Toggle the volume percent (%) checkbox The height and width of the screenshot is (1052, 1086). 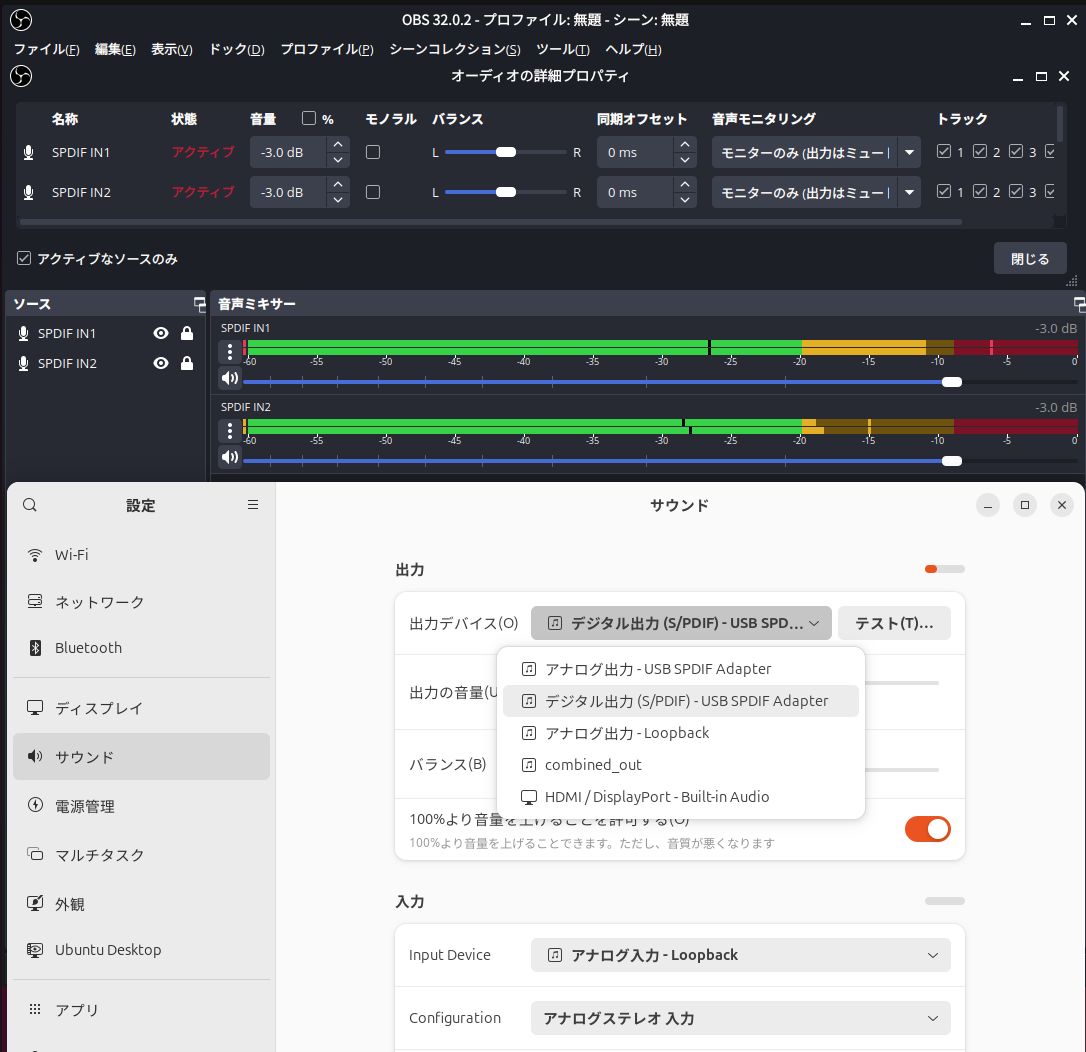coord(309,118)
